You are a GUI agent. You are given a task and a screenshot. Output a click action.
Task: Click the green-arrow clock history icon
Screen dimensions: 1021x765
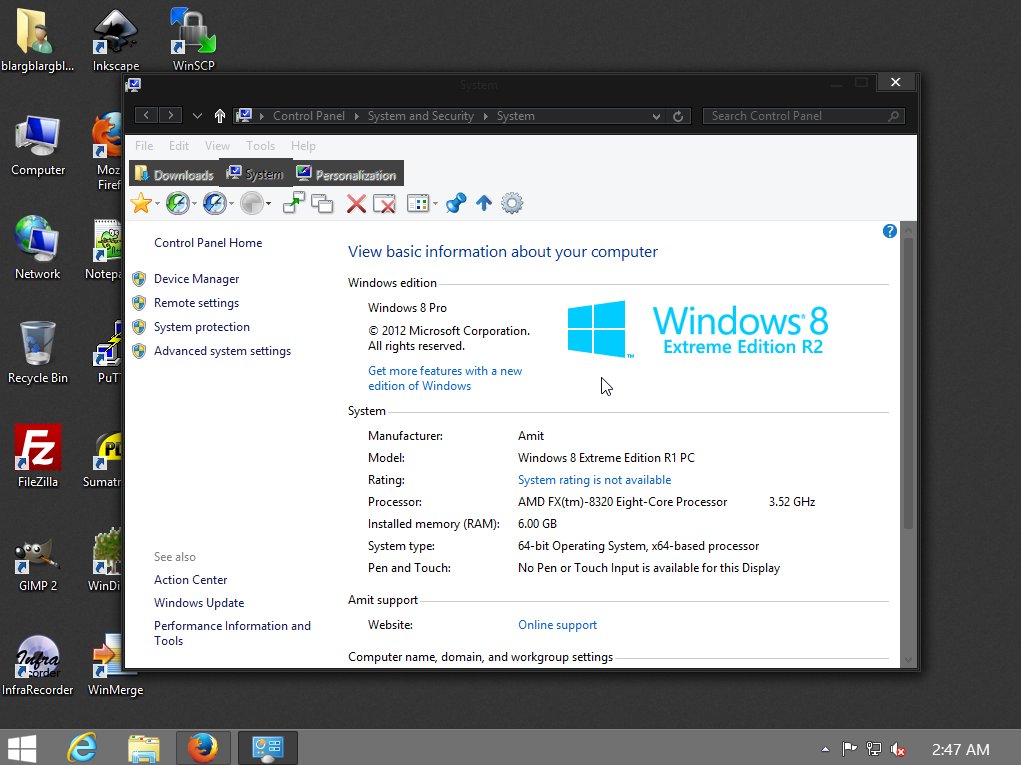point(176,203)
